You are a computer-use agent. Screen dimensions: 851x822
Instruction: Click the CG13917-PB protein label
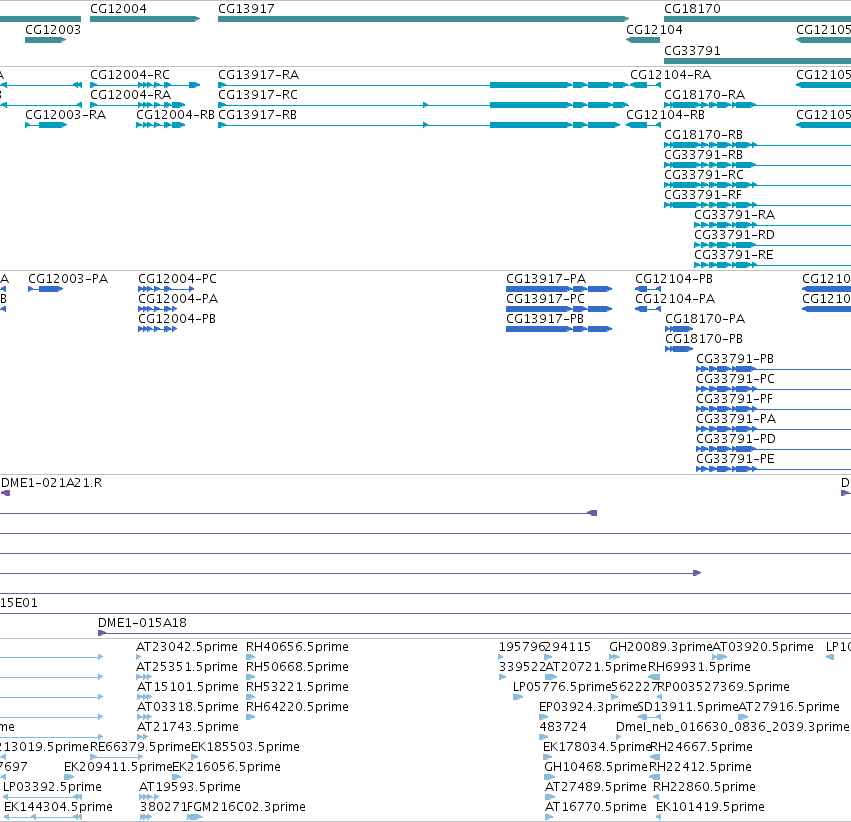coord(545,318)
